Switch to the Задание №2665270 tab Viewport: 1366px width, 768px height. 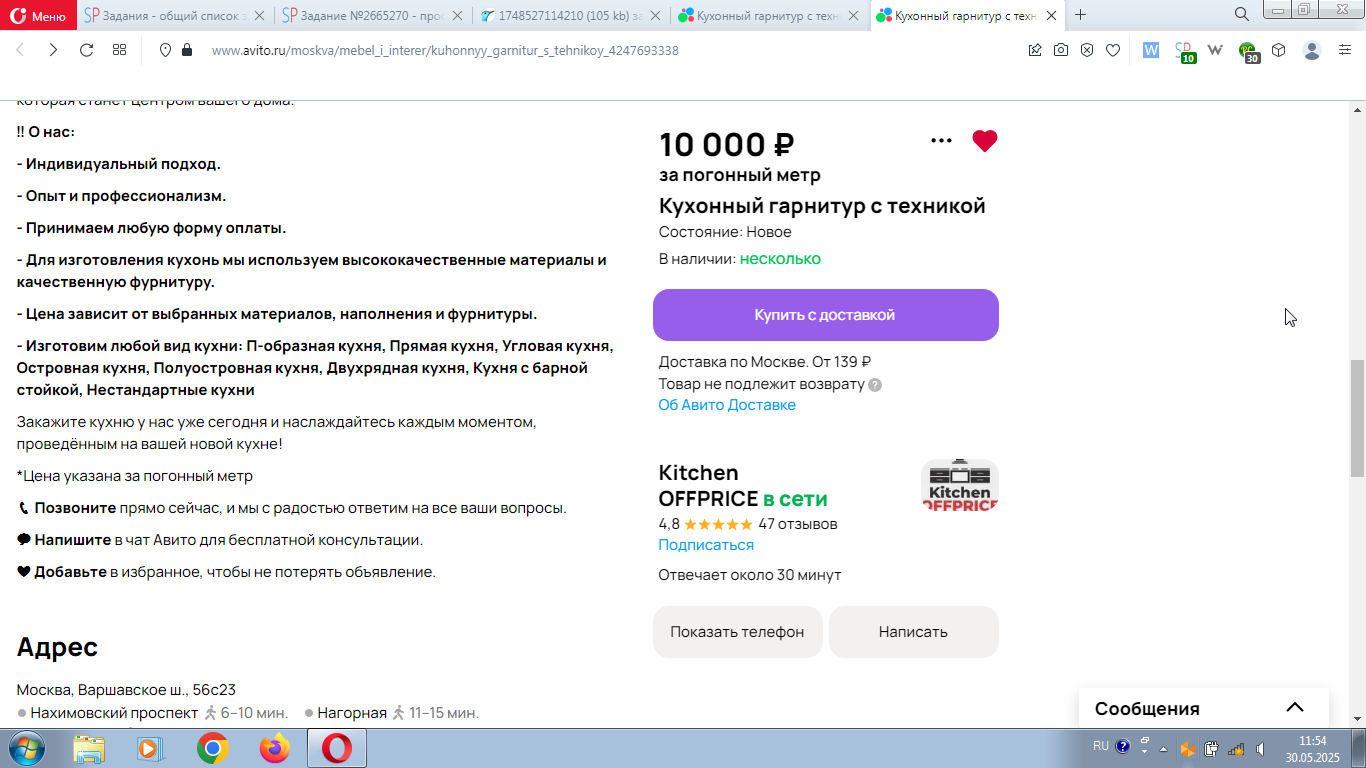coord(372,15)
